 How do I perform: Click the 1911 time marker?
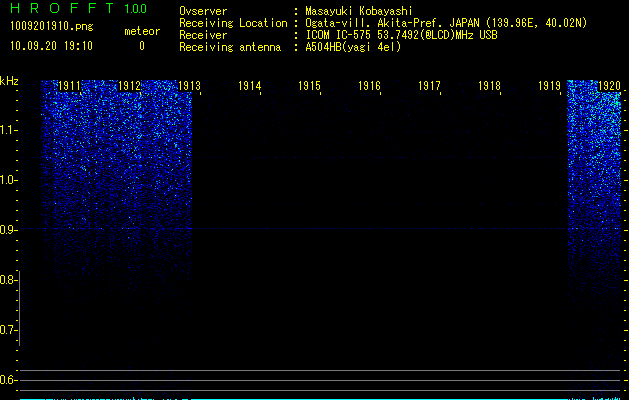click(x=69, y=86)
